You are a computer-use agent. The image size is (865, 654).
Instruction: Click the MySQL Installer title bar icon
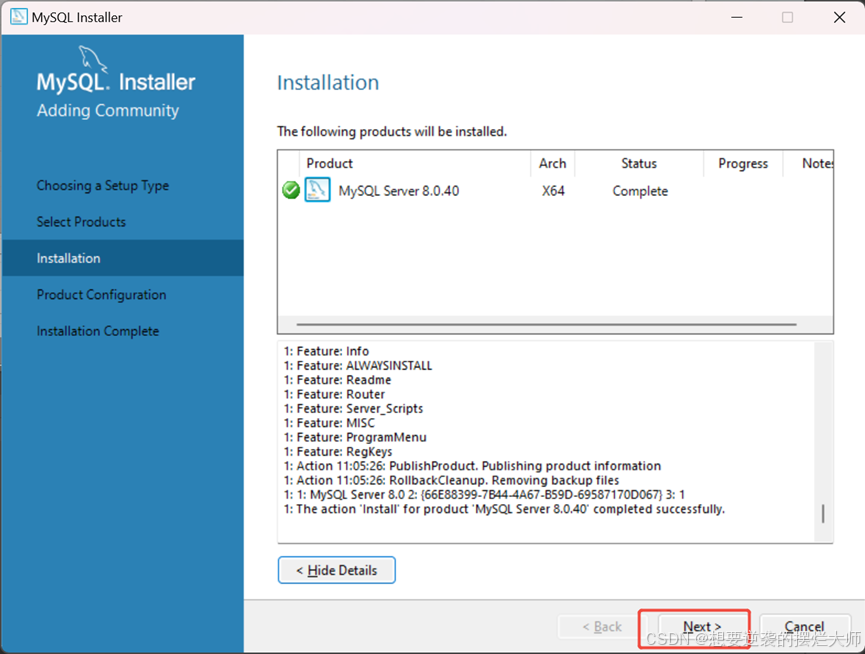tap(19, 17)
